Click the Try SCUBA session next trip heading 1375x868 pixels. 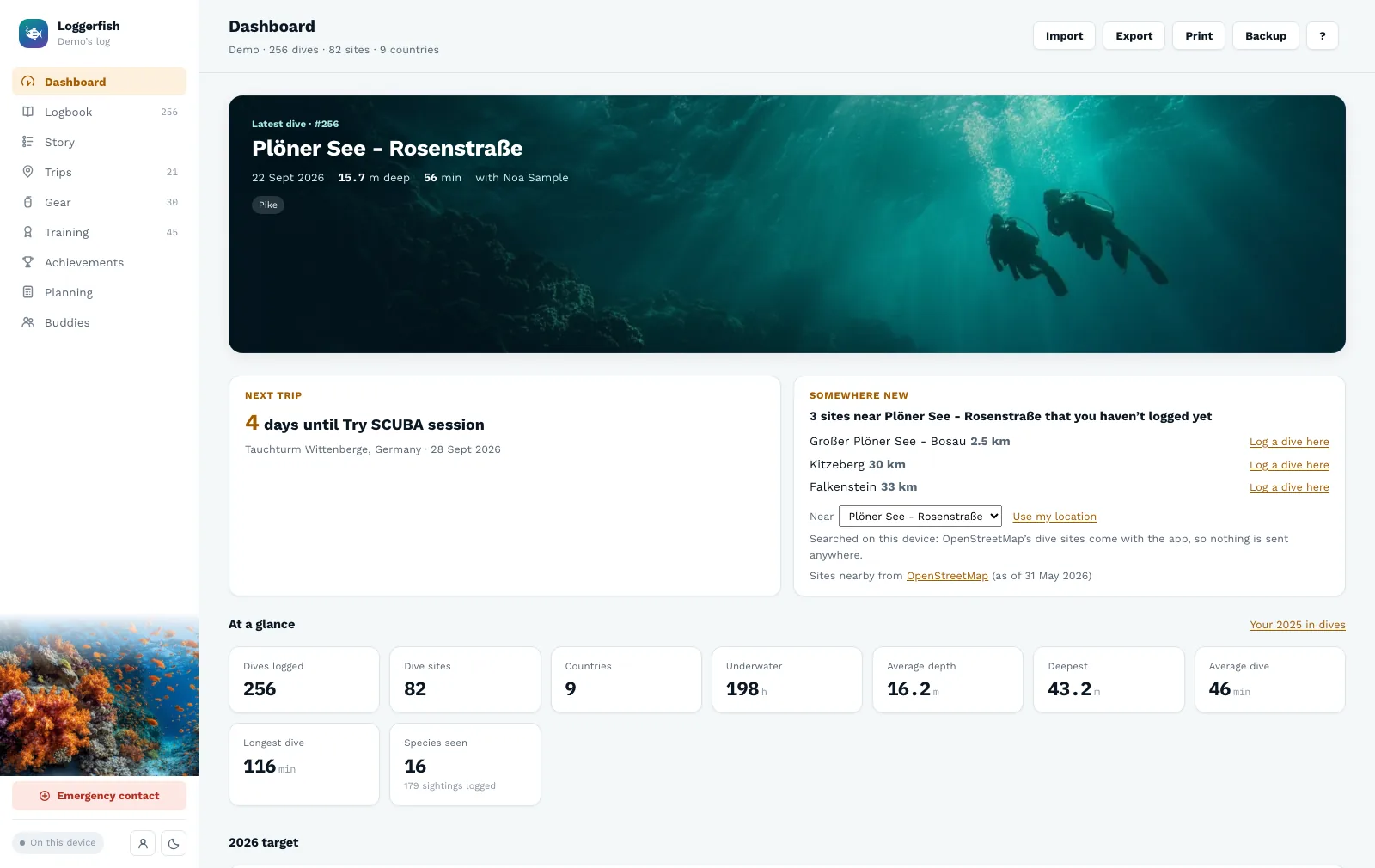coord(364,424)
